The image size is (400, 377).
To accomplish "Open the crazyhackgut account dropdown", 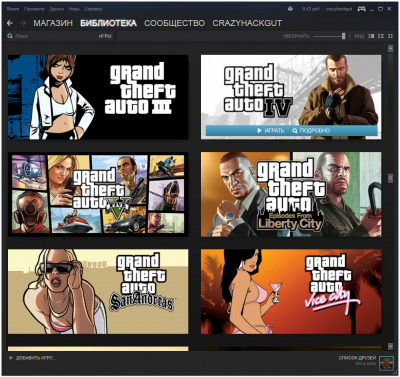I will (x=339, y=9).
